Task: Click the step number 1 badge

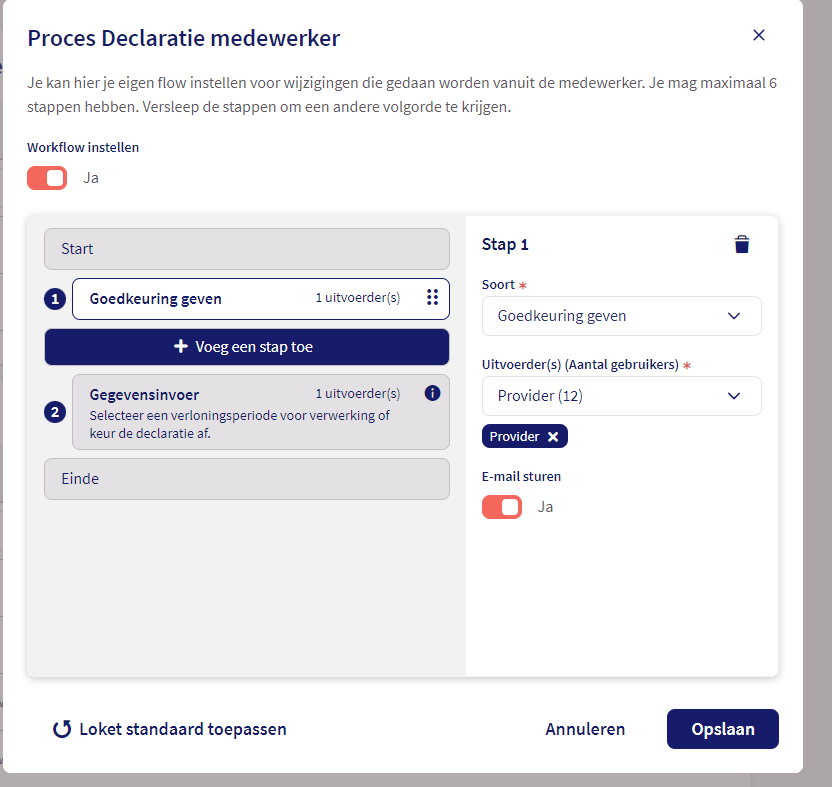Action: (x=55, y=298)
